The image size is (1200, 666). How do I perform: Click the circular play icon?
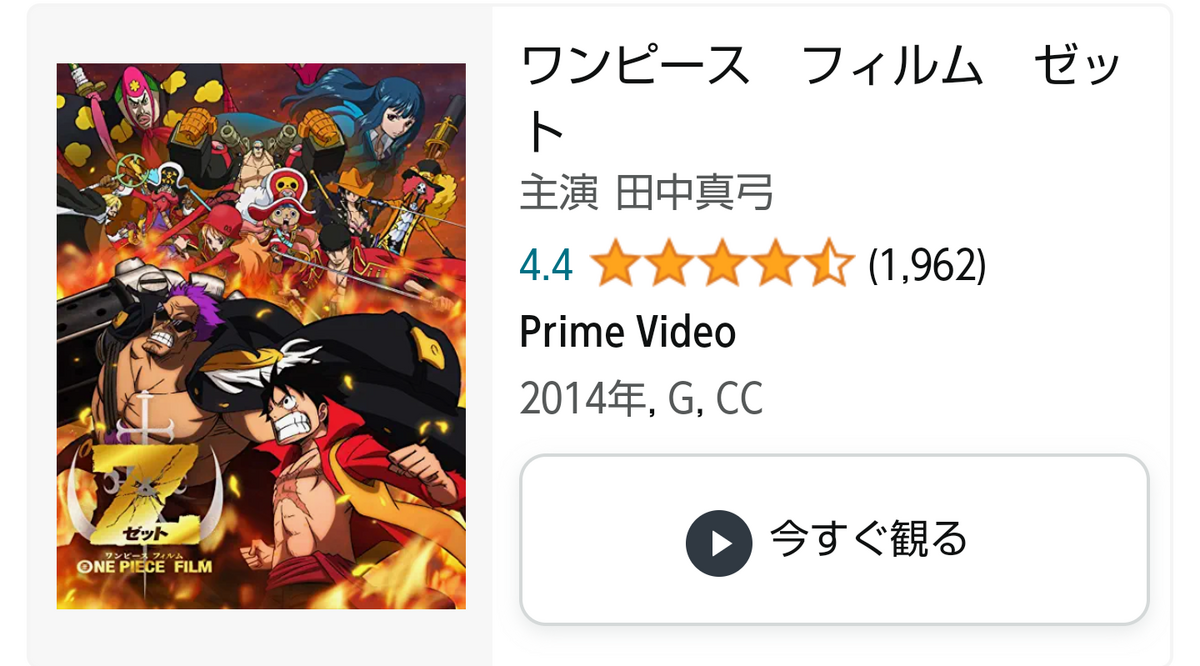click(718, 543)
